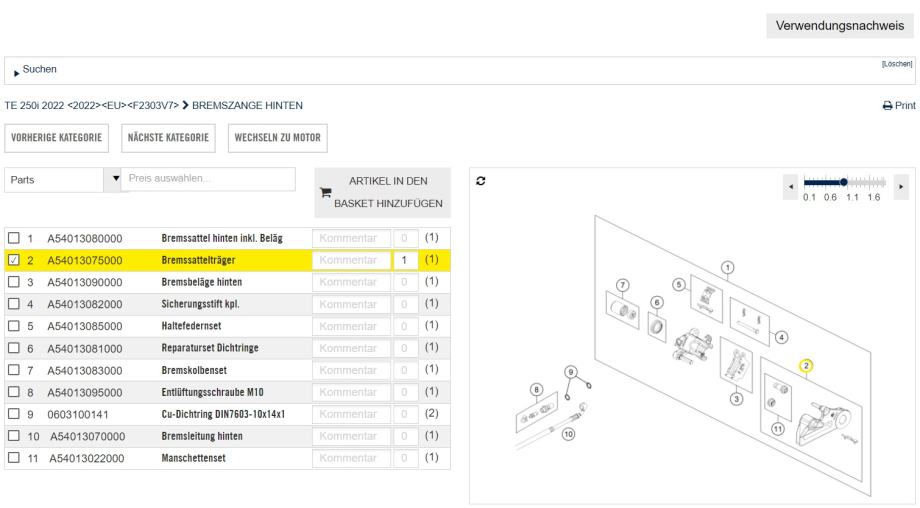This screenshot has width=920, height=508.
Task: Click the zoom slider right arrow
Action: [x=902, y=186]
